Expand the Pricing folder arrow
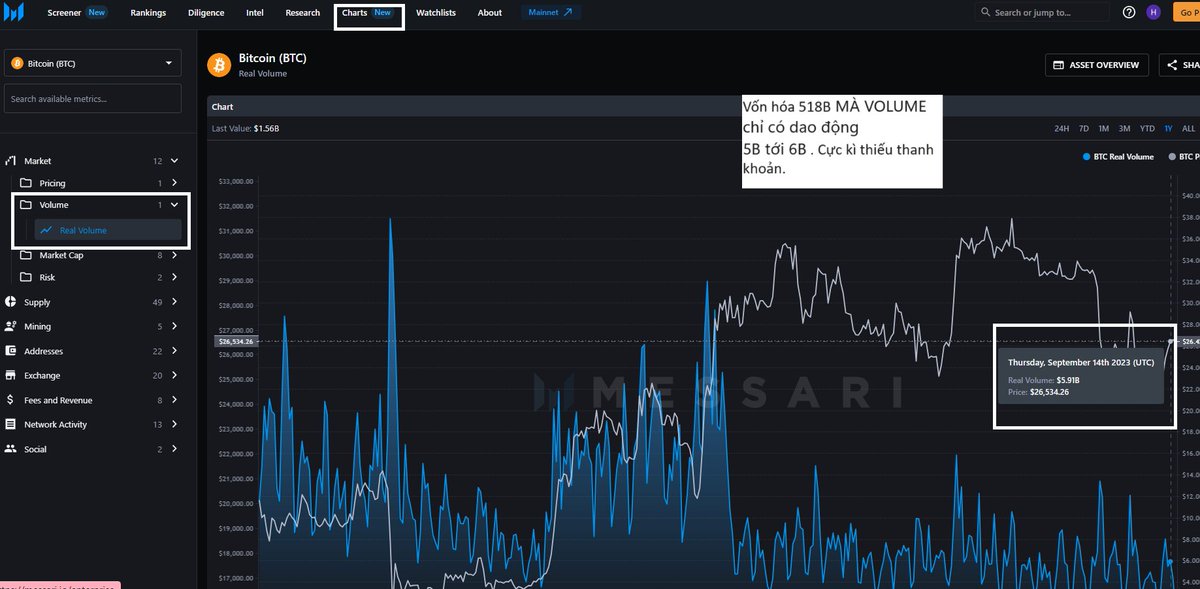1200x589 pixels. pyautogui.click(x=174, y=183)
